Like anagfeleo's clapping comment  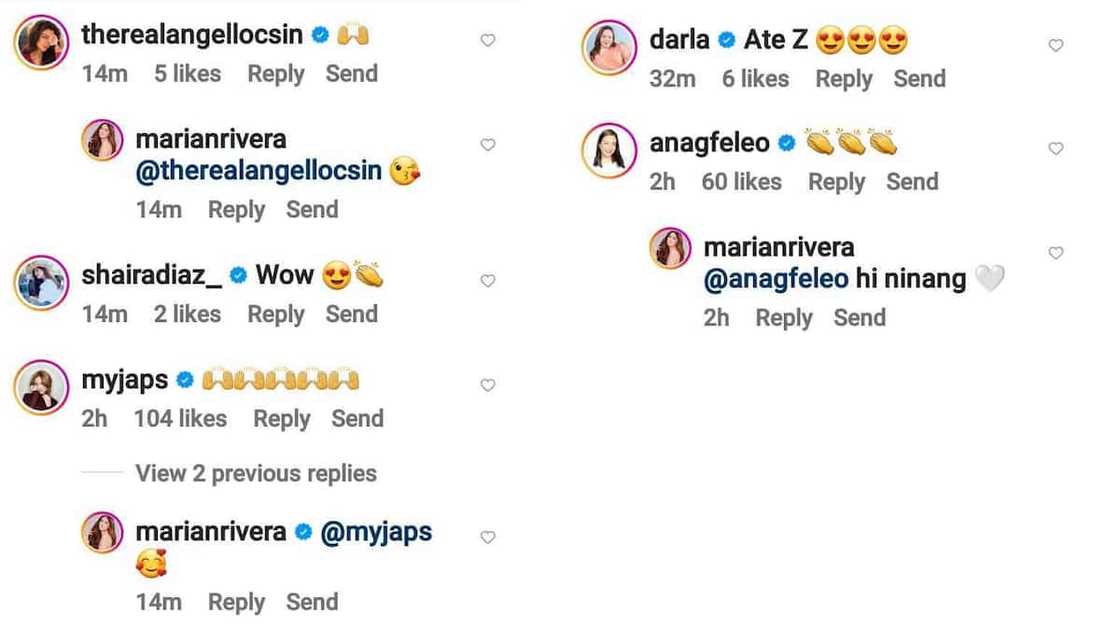(x=1056, y=148)
